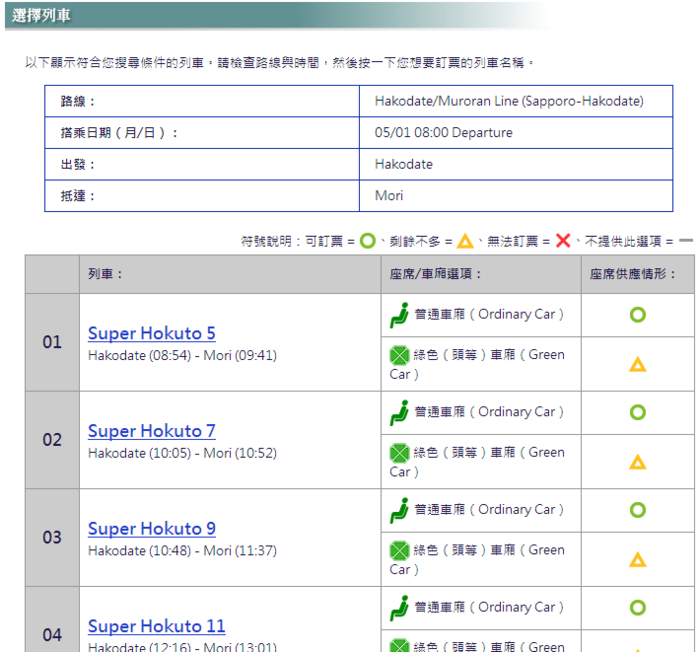Image resolution: width=700 pixels, height=652 pixels.
Task: Click the Ordinary Car seat icon for Super Hokuto 7
Action: click(399, 412)
